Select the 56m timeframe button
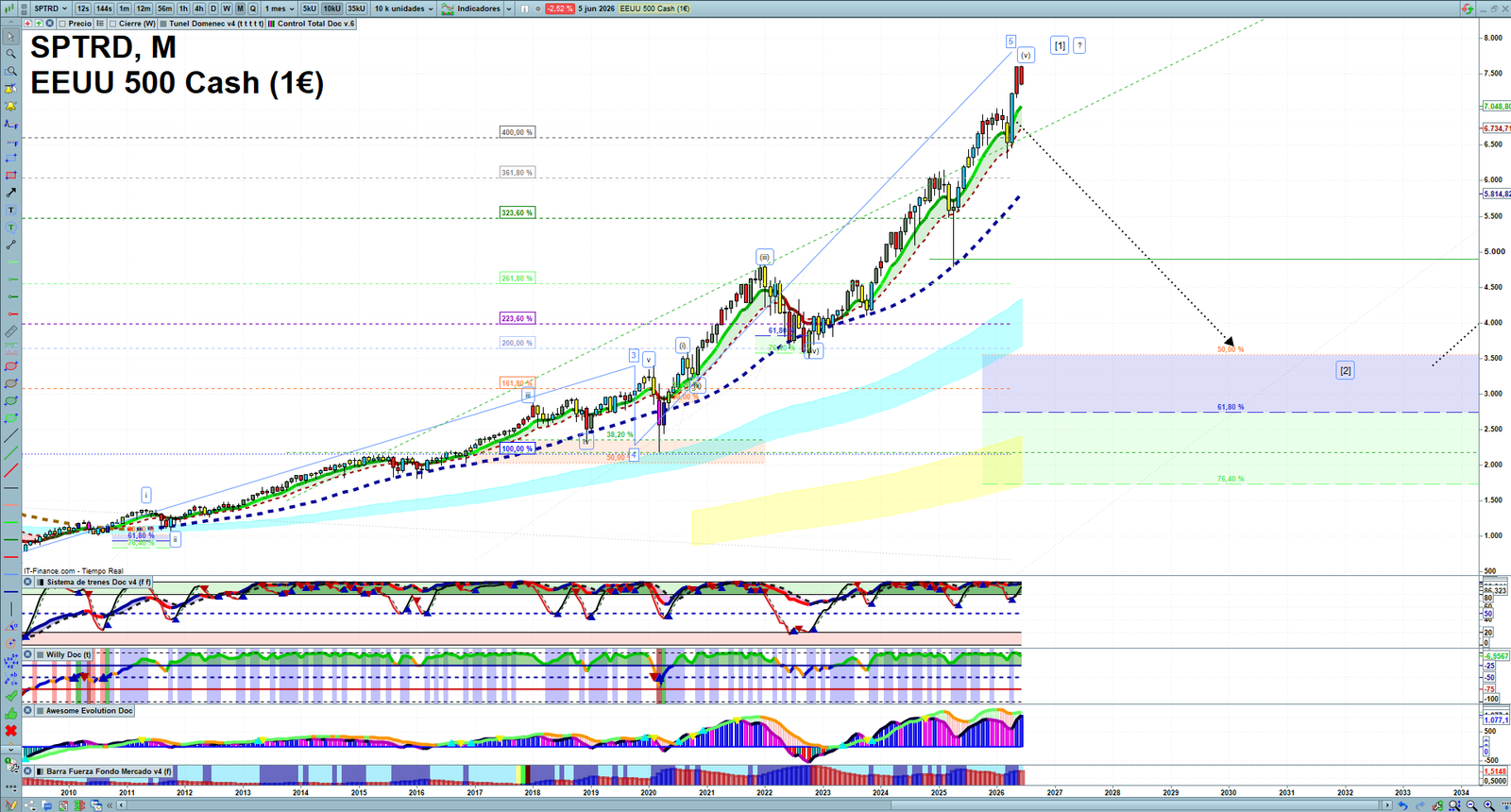 pos(164,8)
